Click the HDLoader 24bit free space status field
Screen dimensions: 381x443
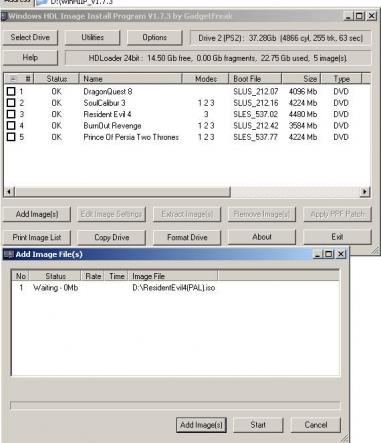pyautogui.click(x=218, y=58)
